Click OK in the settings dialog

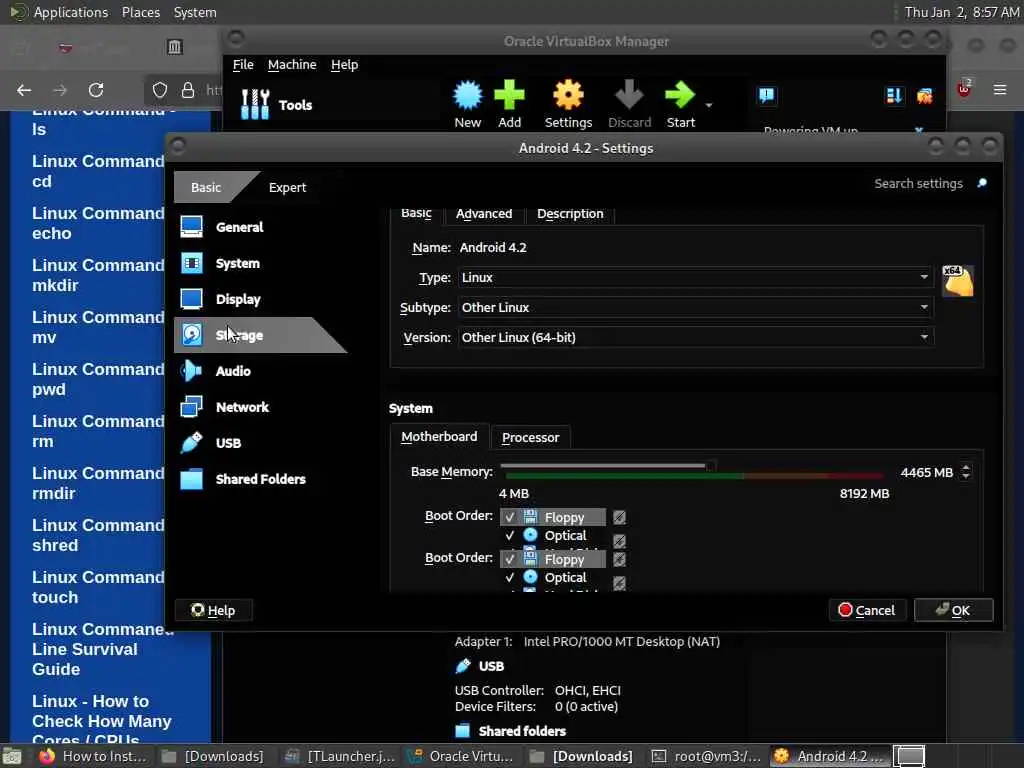[x=953, y=610]
